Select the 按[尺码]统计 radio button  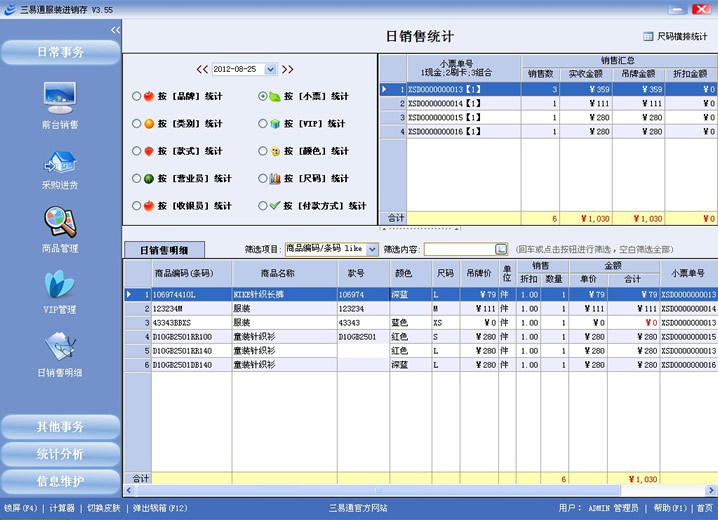262,179
